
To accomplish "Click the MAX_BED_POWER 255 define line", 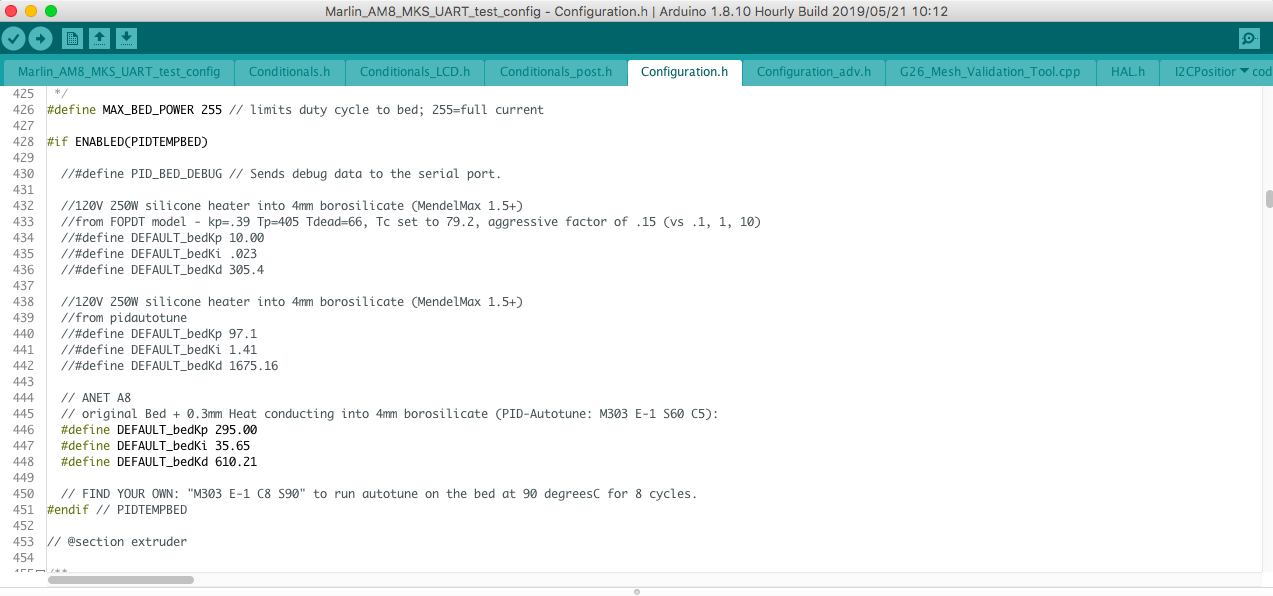I will click(x=295, y=110).
